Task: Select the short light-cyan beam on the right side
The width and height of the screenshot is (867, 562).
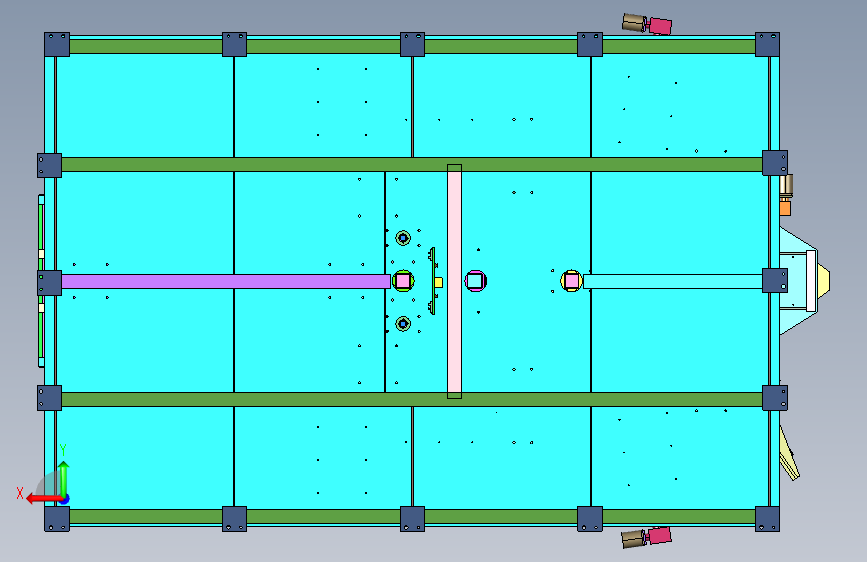Action: (x=673, y=282)
